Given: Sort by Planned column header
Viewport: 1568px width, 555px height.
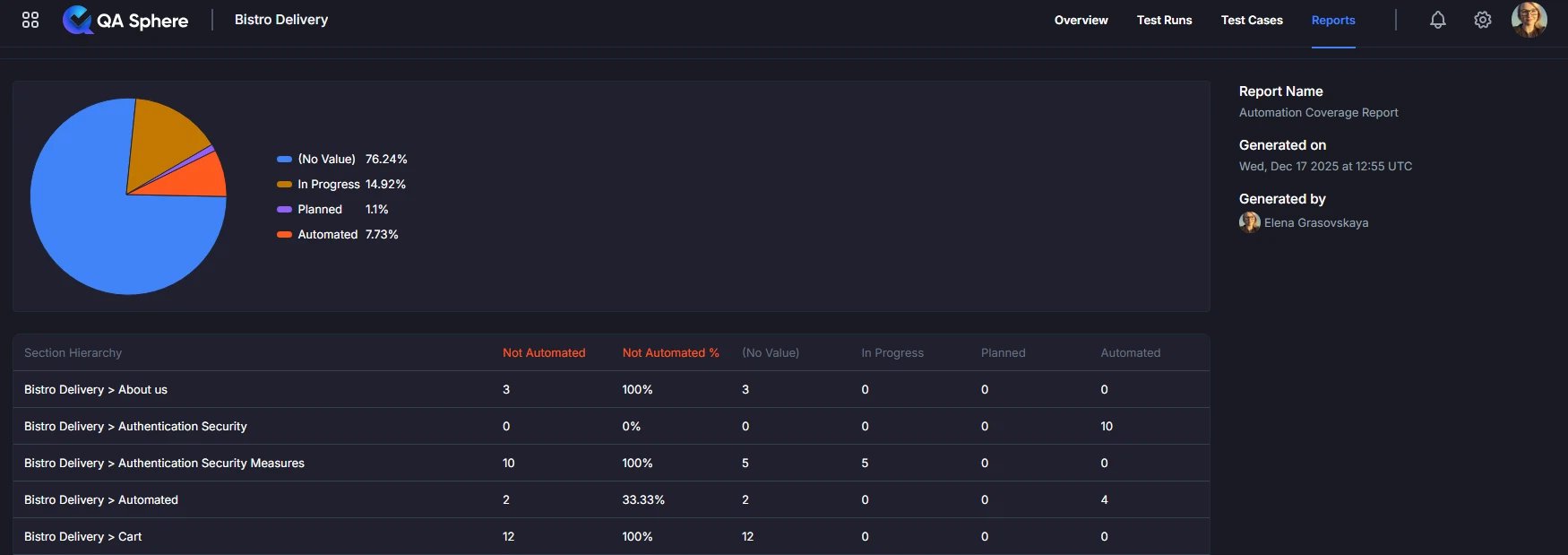Looking at the screenshot, I should [1003, 352].
